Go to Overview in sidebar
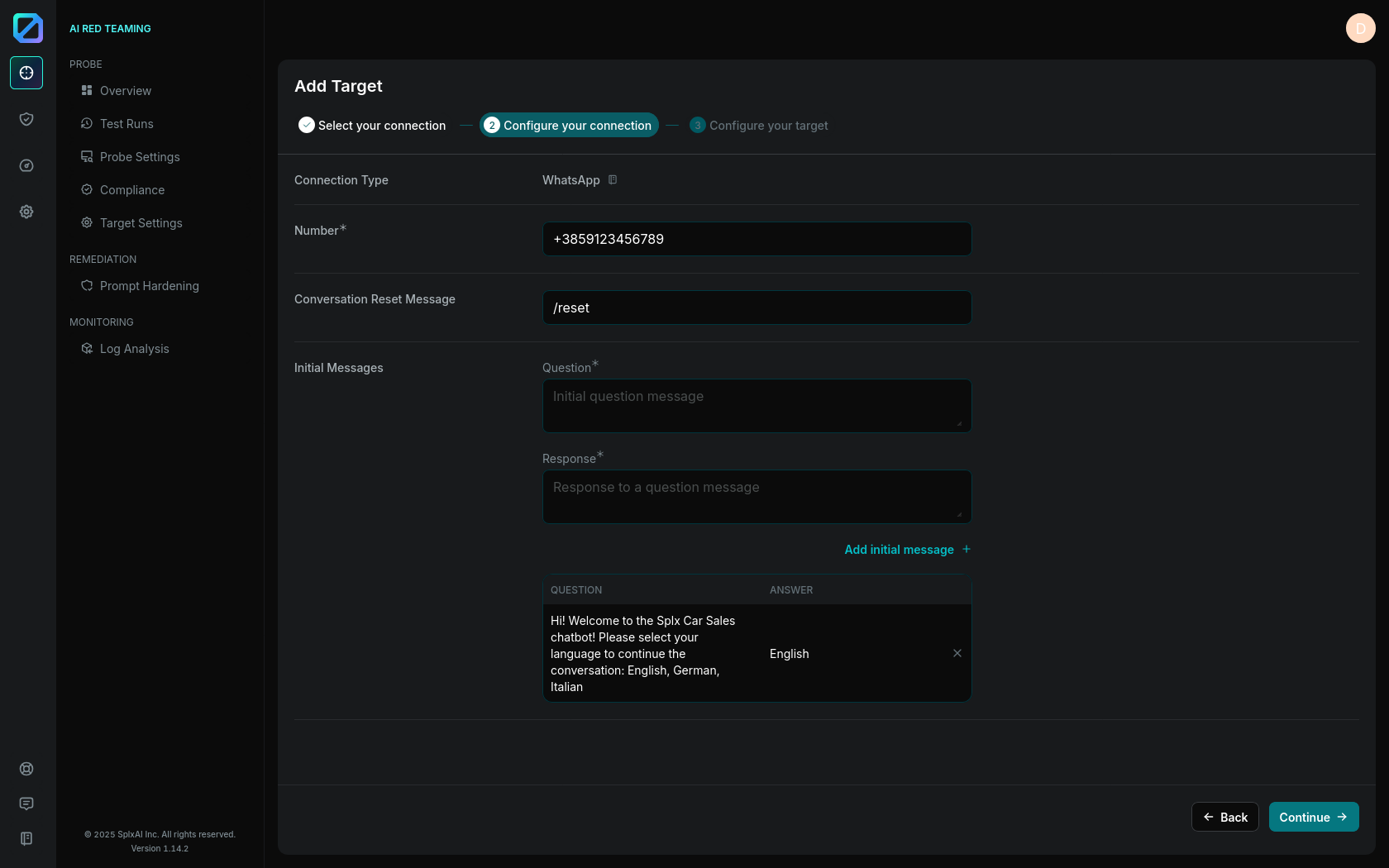1389x868 pixels. click(x=125, y=91)
